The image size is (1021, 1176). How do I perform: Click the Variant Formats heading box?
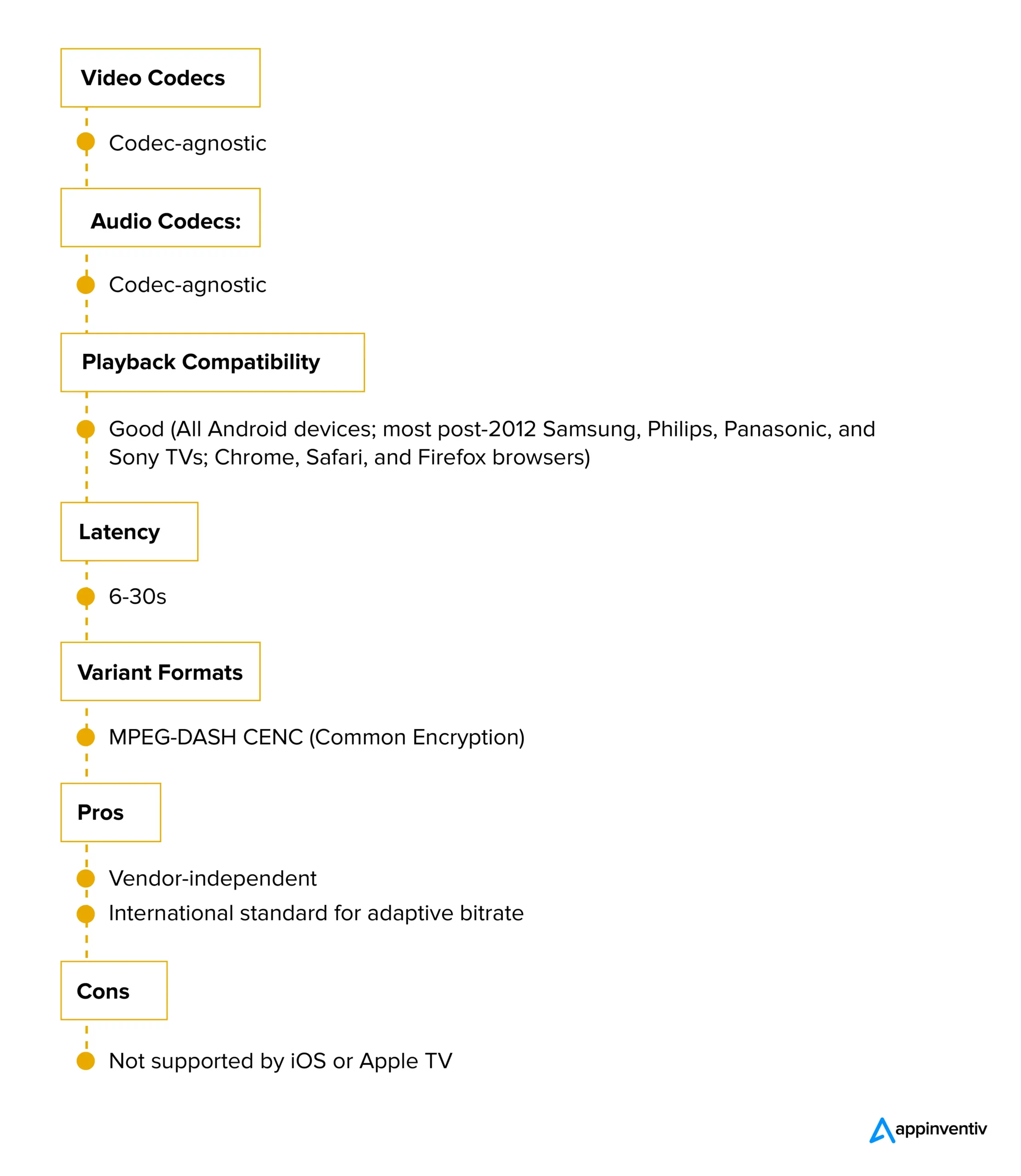(x=160, y=672)
